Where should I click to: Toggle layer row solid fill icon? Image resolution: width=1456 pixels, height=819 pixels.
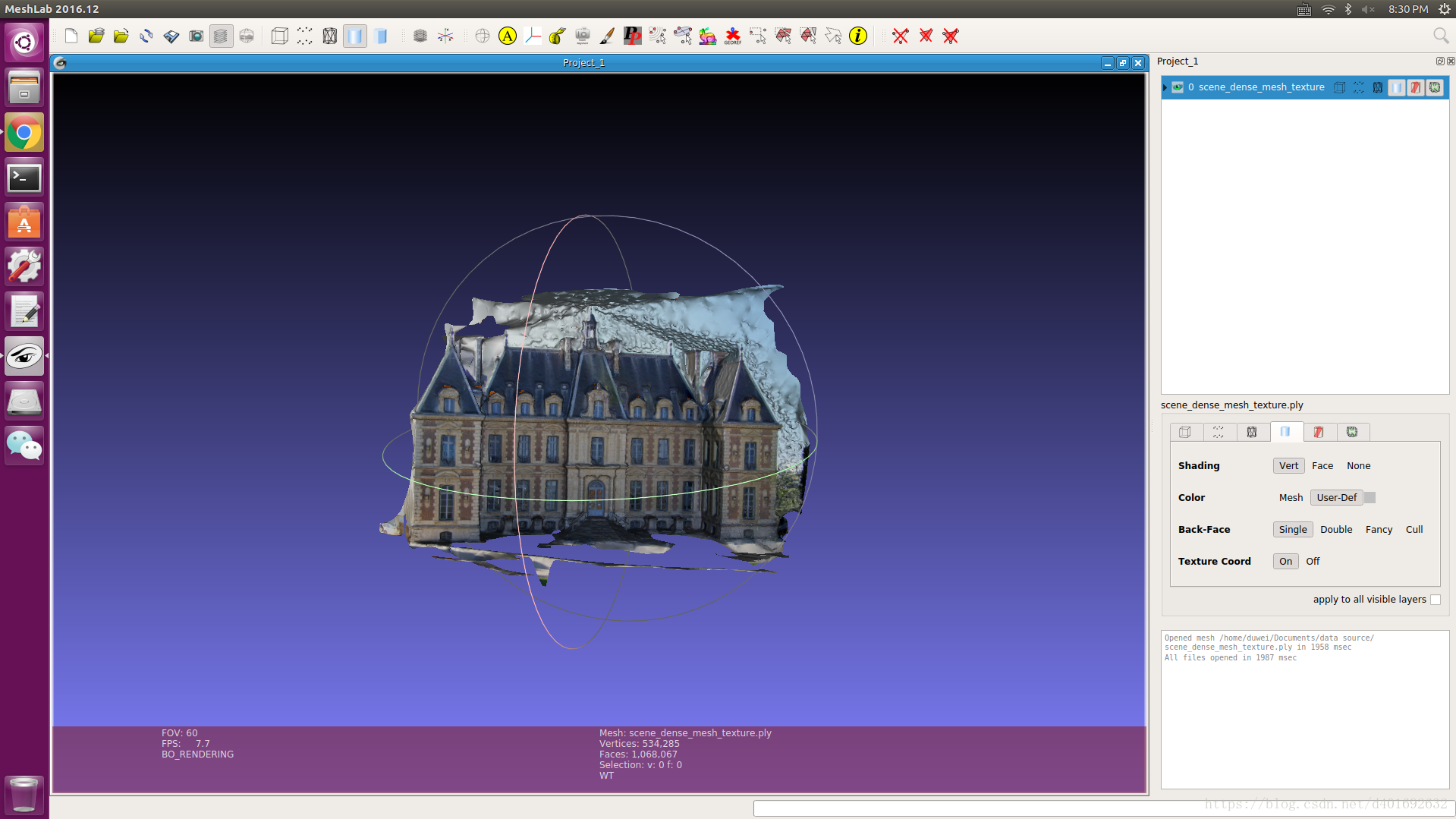click(x=1397, y=87)
